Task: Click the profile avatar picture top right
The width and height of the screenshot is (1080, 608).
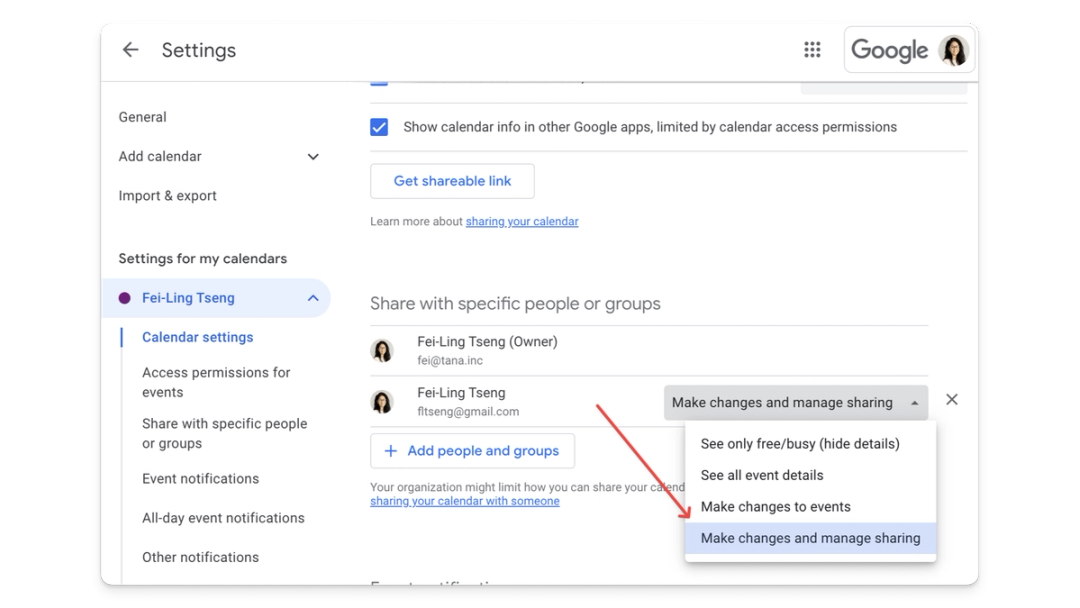Action: (954, 50)
